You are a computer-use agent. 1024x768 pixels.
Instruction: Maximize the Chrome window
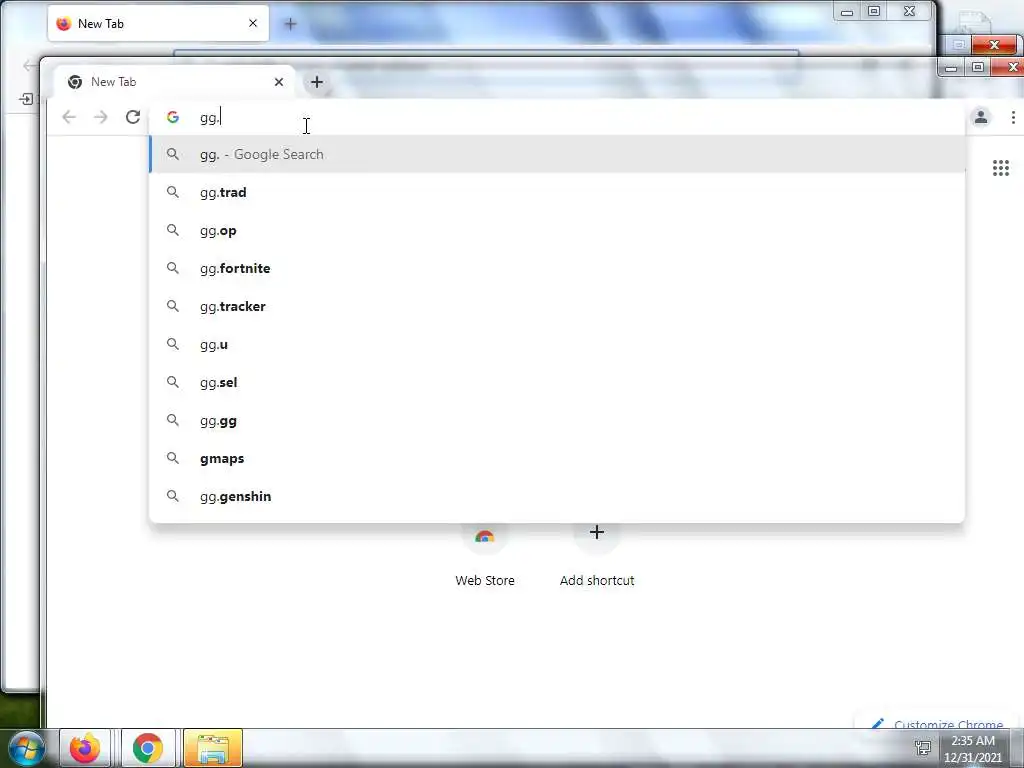coord(978,67)
